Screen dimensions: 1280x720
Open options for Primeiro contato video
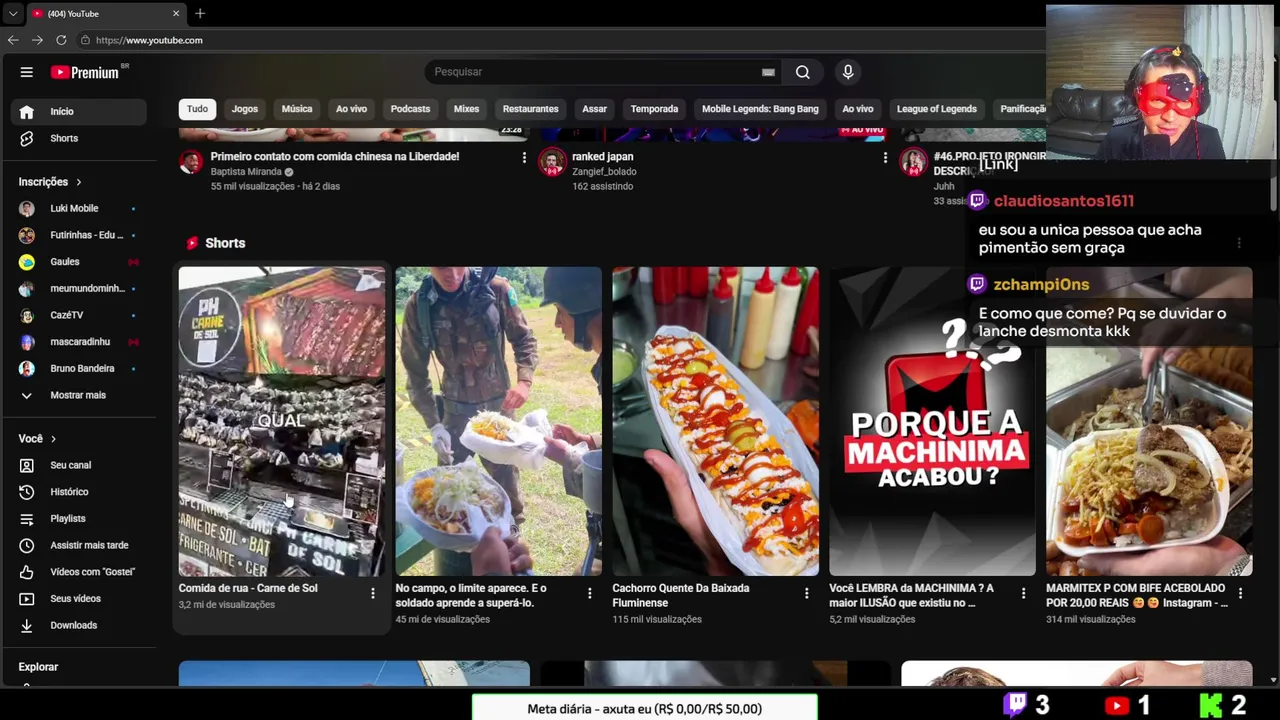524,158
